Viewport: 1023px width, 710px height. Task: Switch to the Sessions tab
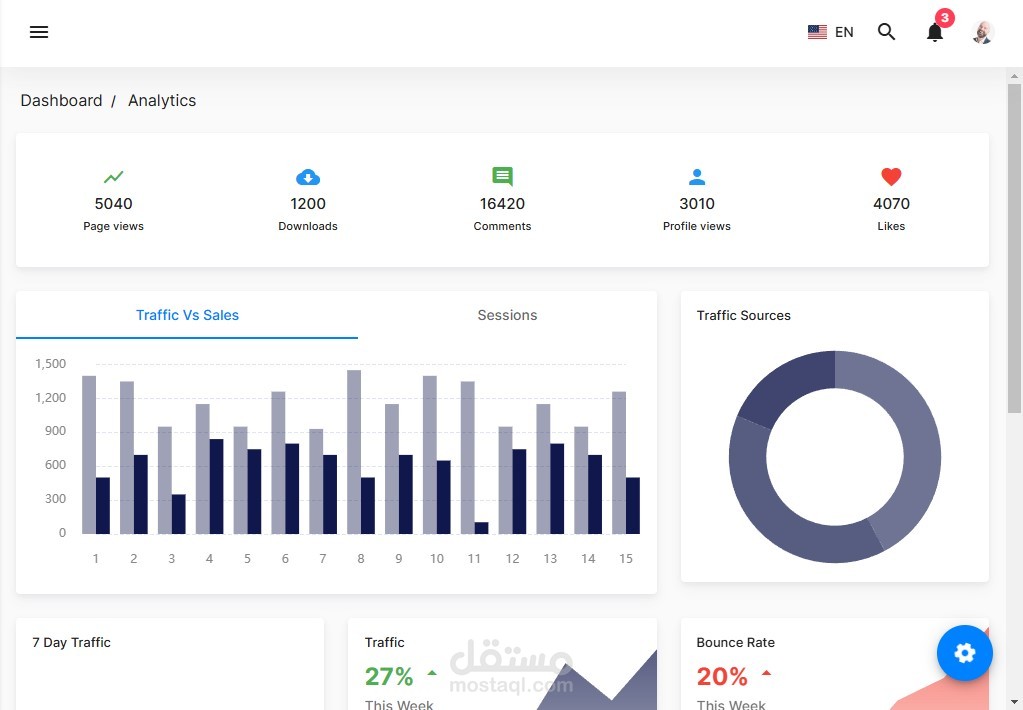507,315
